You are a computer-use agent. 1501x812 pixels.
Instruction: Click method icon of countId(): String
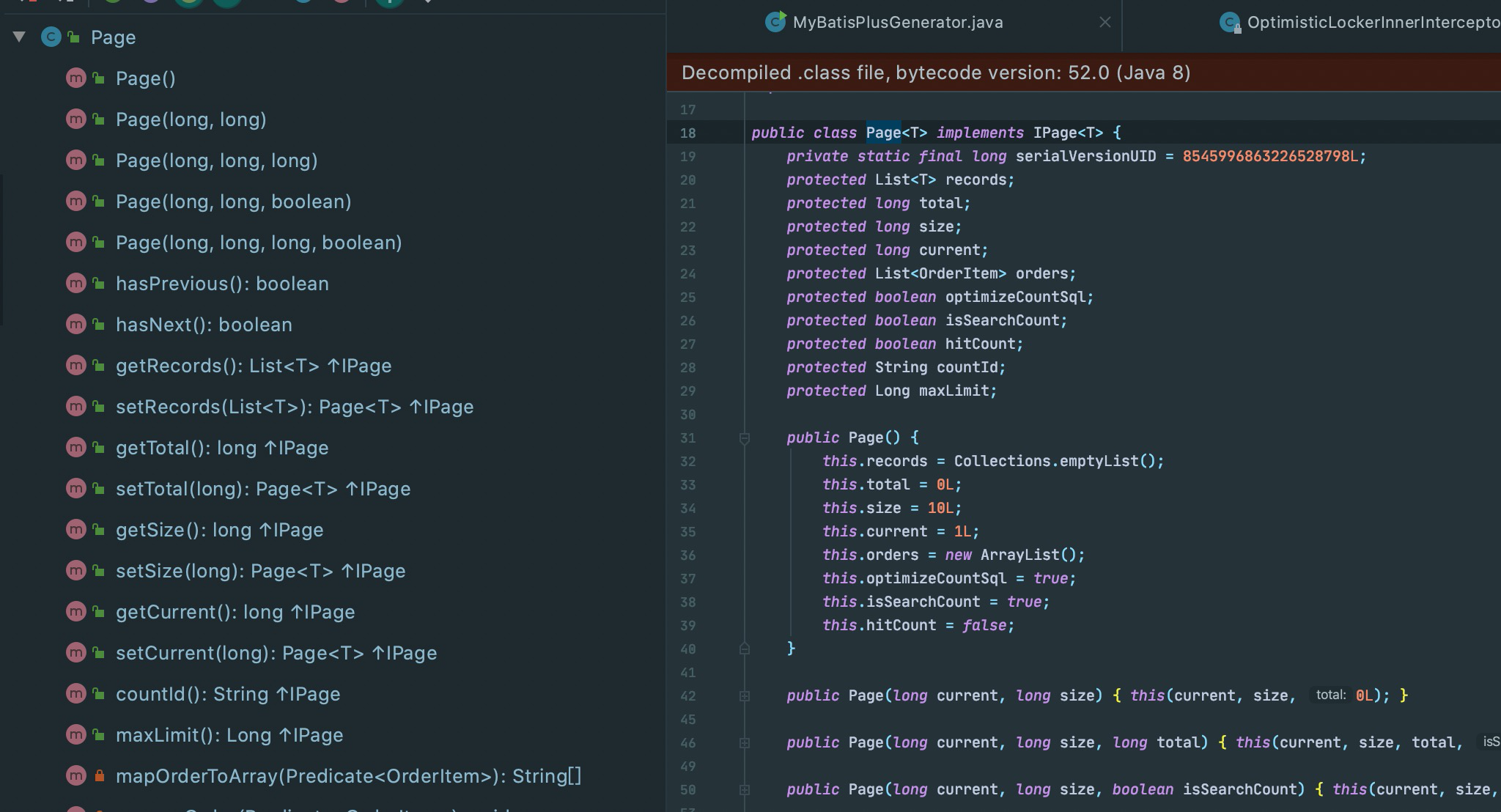76,693
